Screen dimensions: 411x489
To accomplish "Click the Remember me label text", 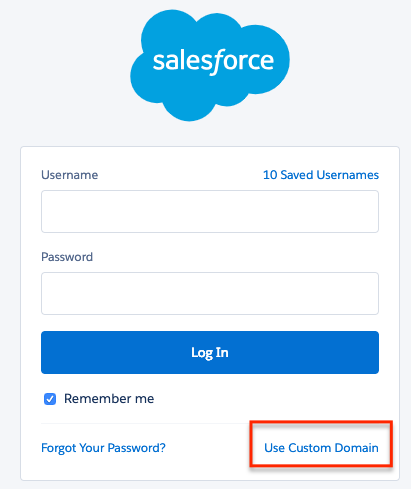I will click(109, 399).
